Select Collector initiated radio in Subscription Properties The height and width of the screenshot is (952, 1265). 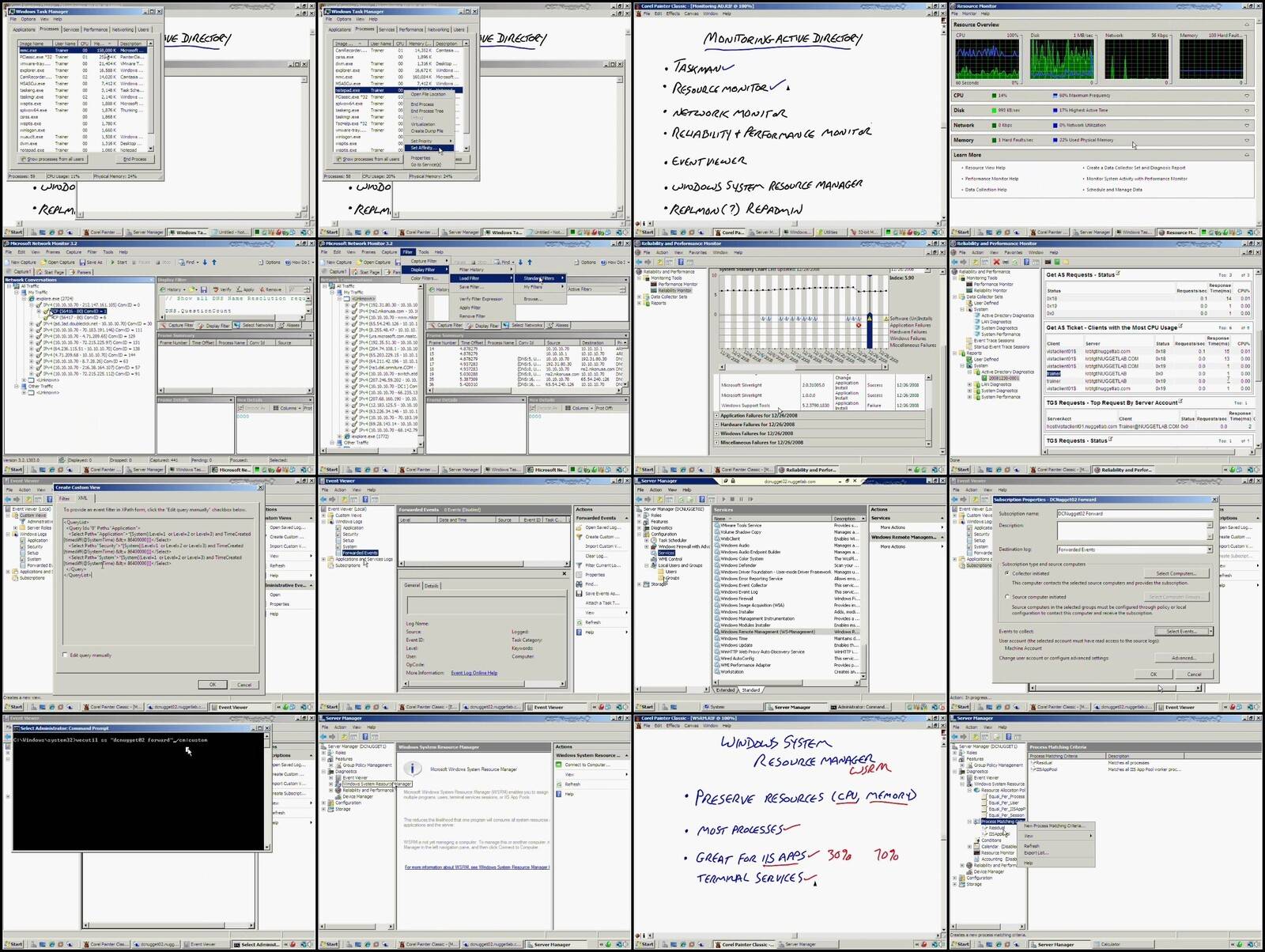(x=1006, y=573)
